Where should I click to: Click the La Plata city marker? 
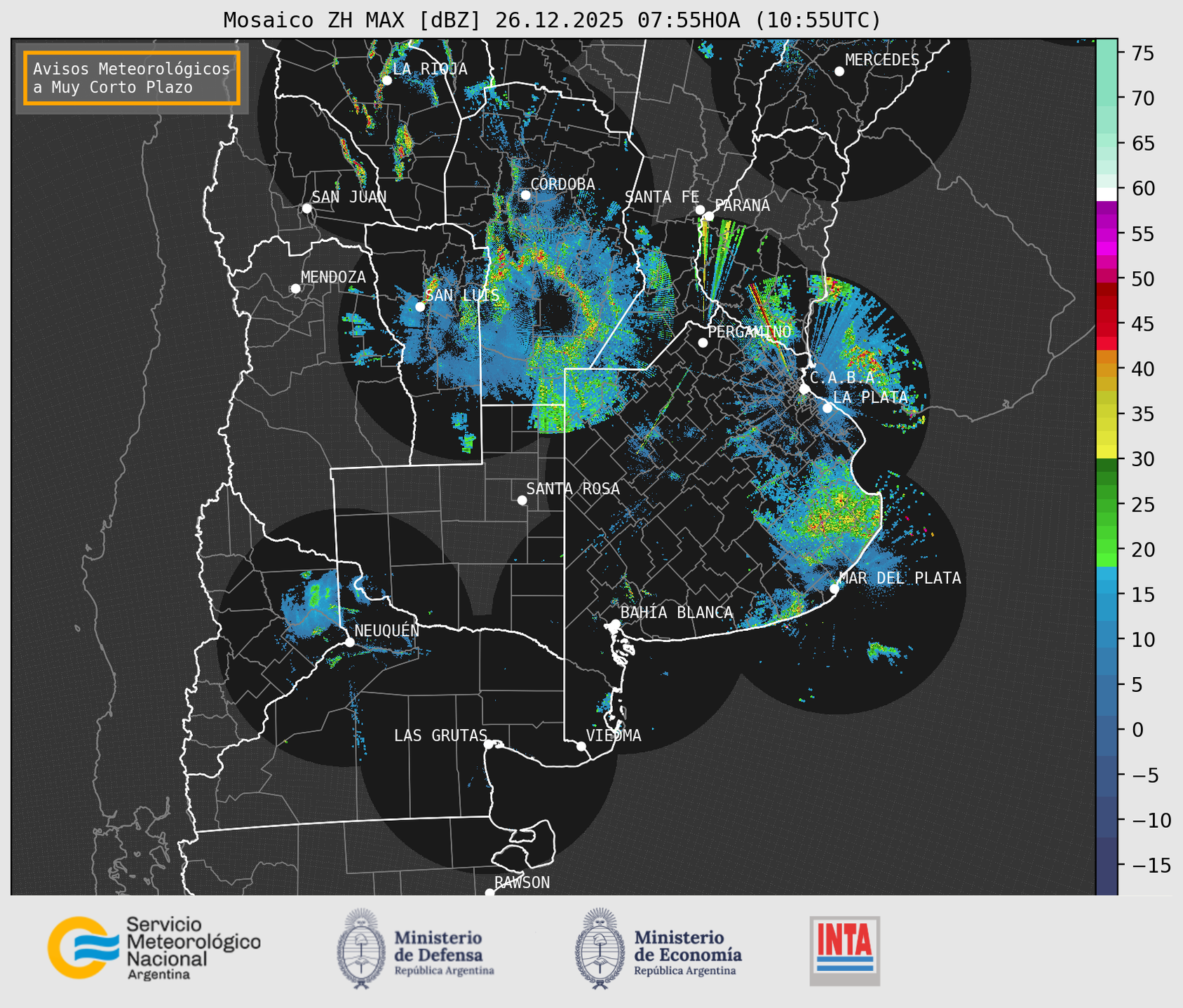pyautogui.click(x=827, y=408)
